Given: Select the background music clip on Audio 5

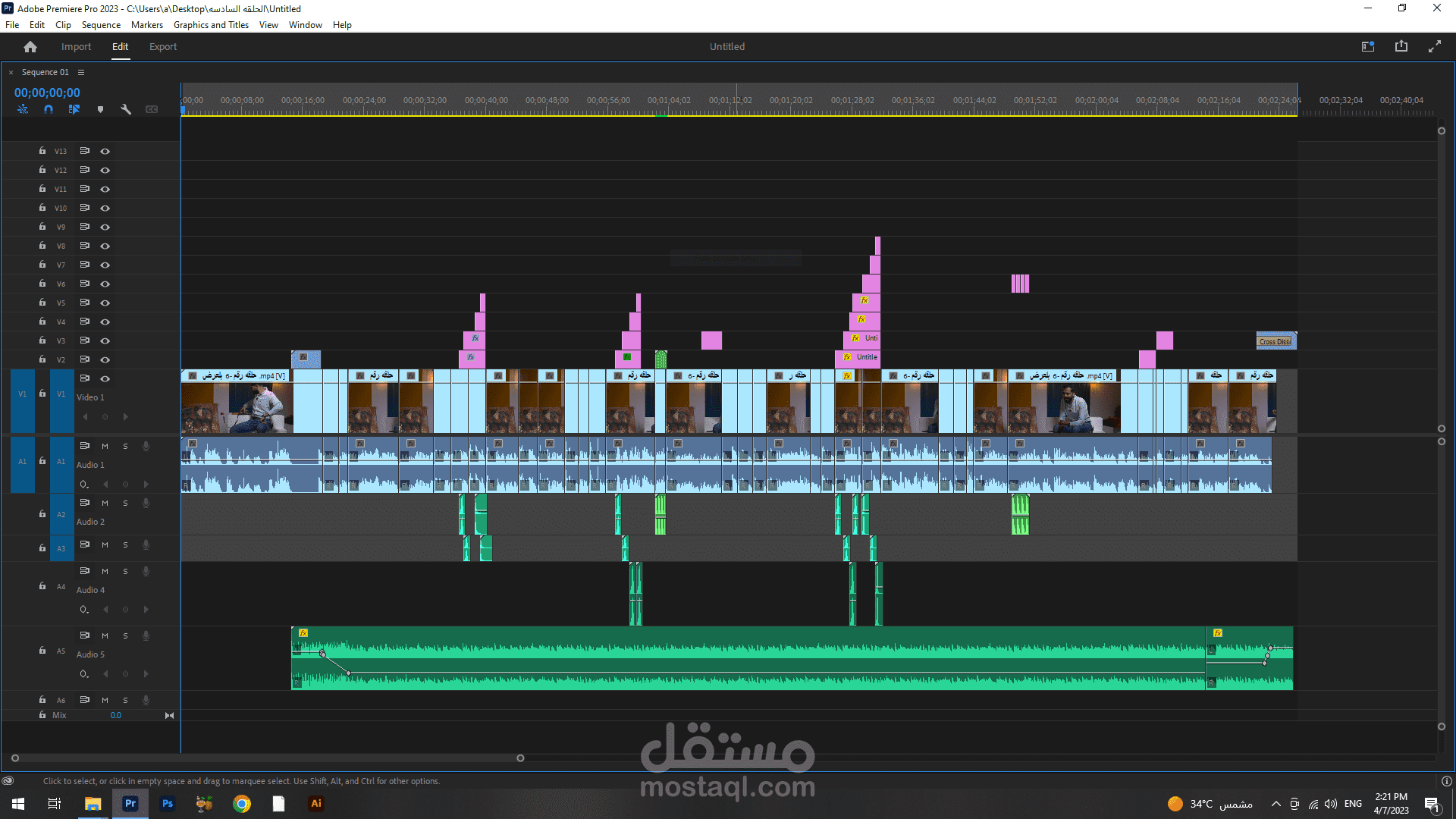Looking at the screenshot, I should tap(748, 658).
